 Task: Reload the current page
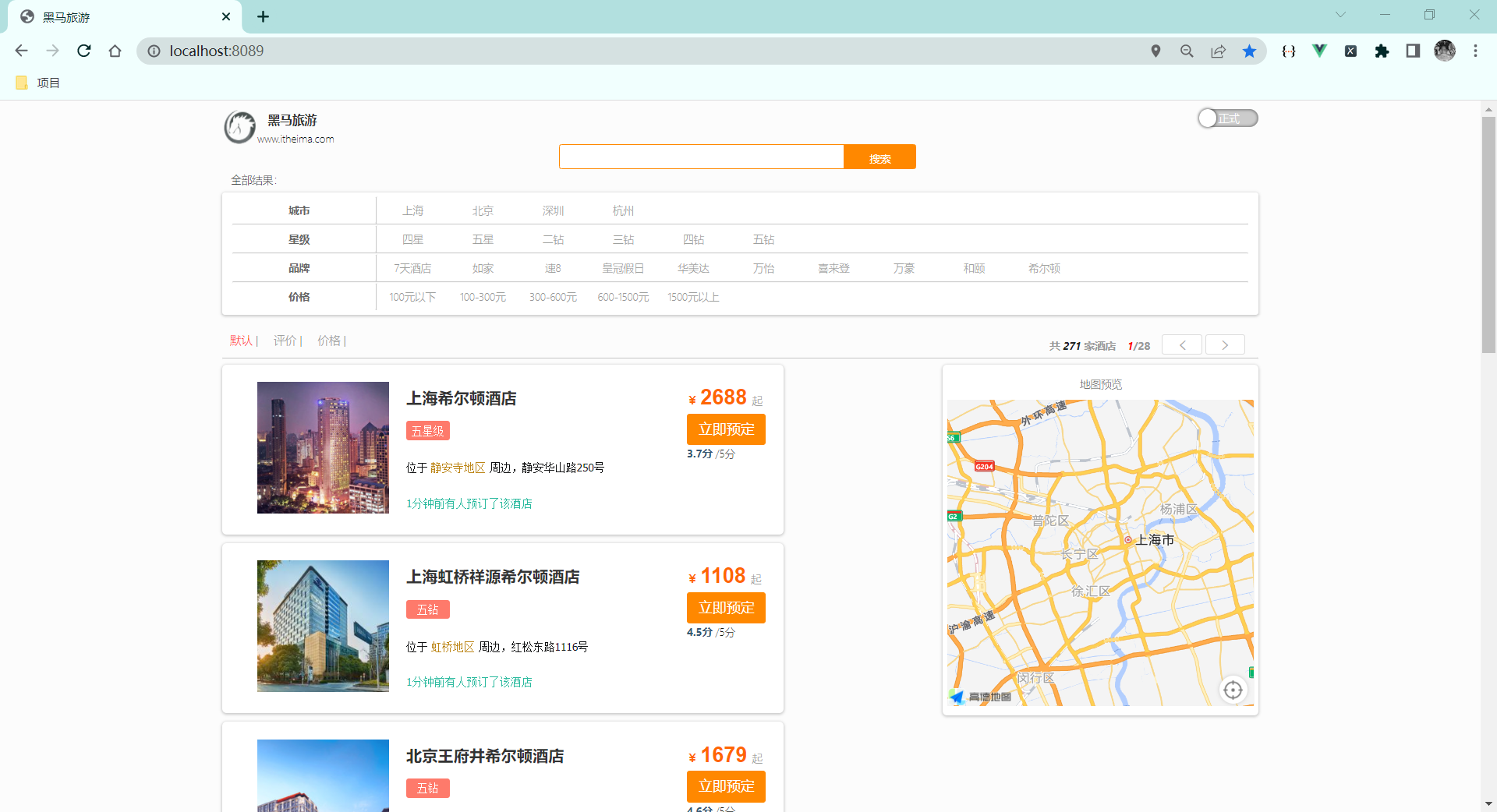click(x=84, y=51)
